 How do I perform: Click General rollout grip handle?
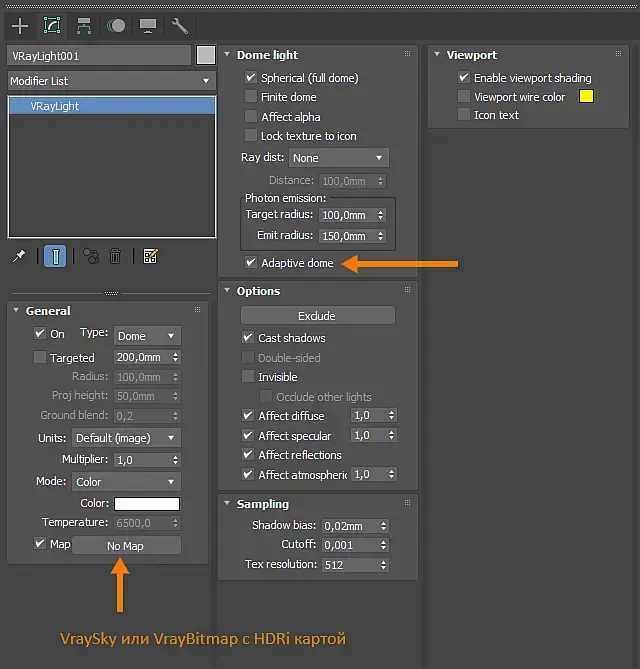click(198, 310)
